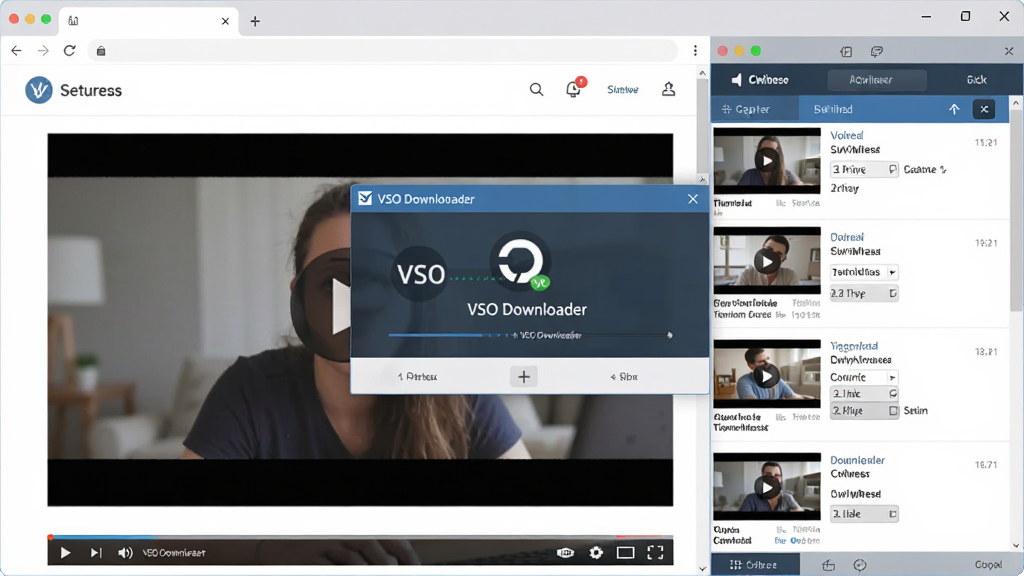Click the 'Copel' button in panel footer

tap(988, 564)
